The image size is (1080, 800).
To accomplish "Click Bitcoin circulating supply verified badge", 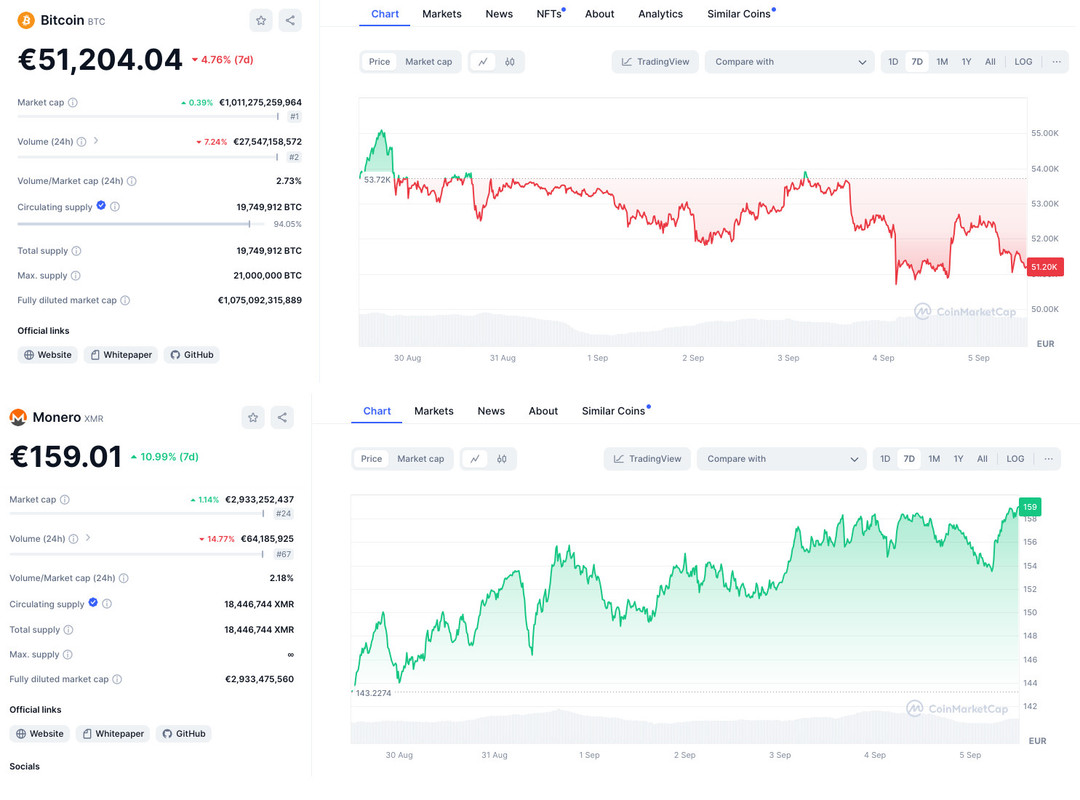I will pos(101,205).
